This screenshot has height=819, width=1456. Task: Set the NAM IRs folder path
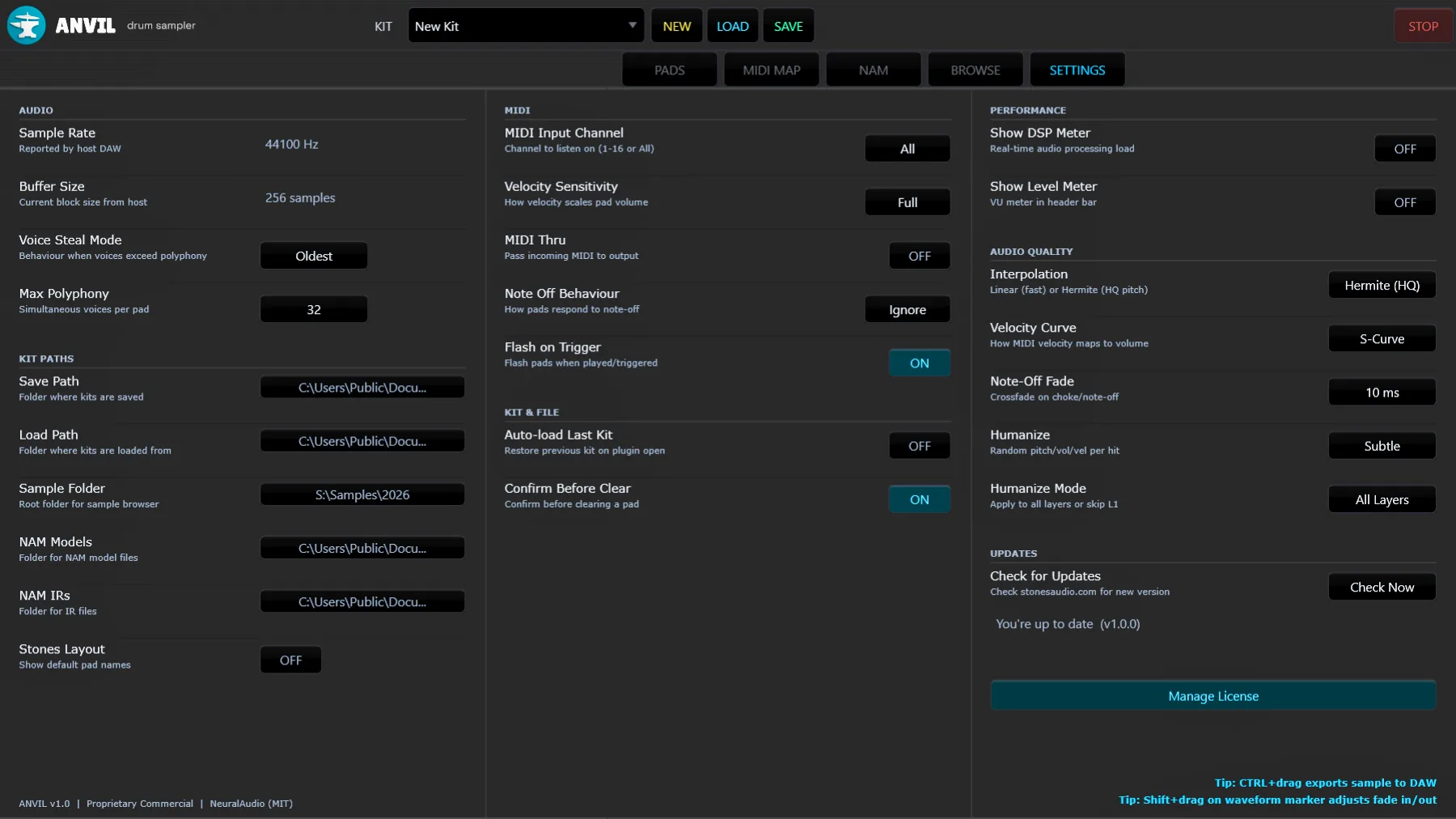pos(362,601)
